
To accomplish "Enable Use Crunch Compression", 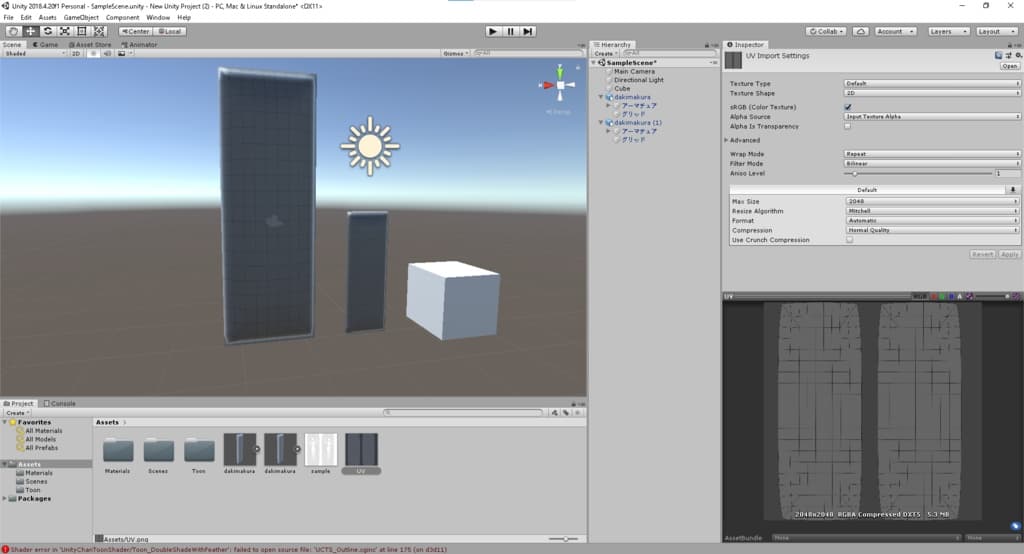I will pos(850,240).
